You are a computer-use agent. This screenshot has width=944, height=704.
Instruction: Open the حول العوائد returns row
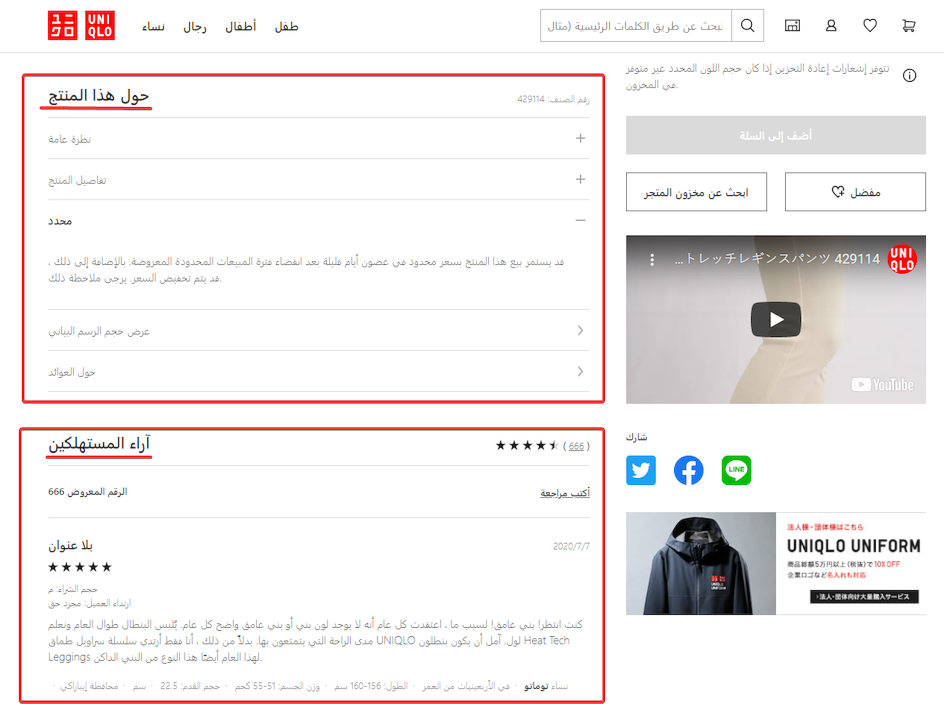(x=318, y=372)
